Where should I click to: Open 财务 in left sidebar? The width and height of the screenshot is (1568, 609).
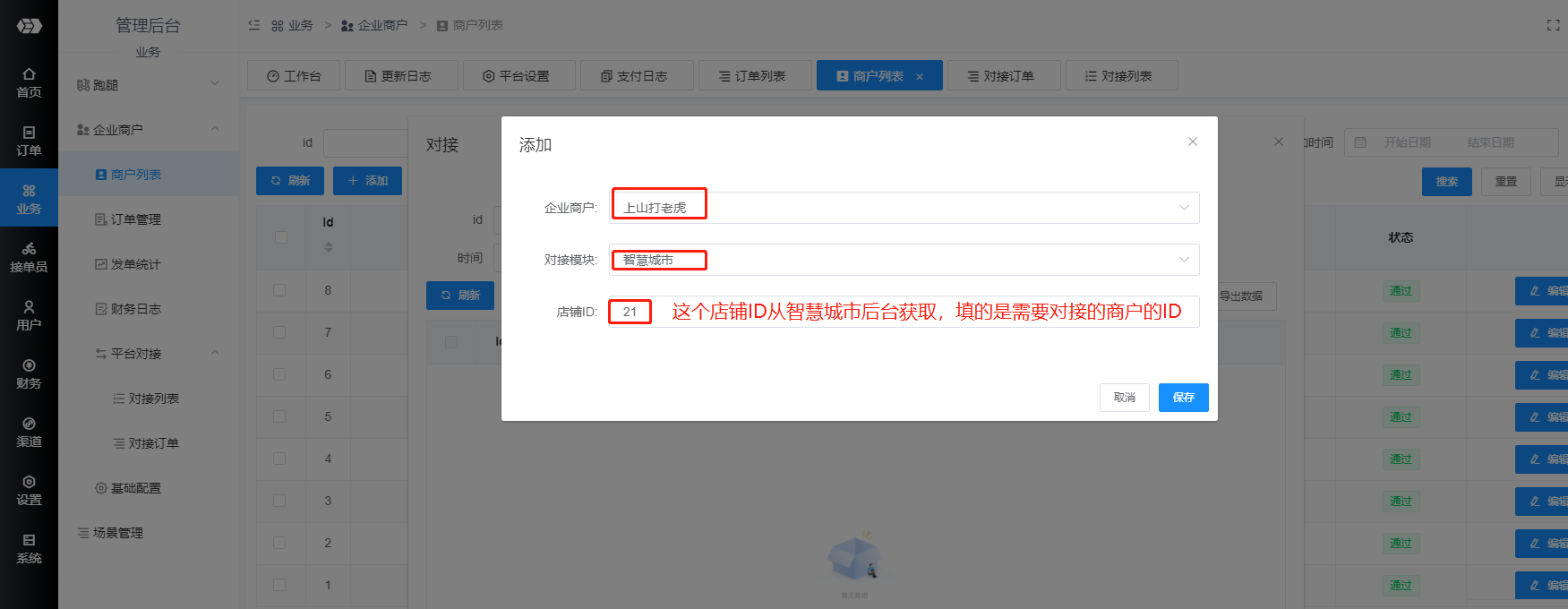pos(29,373)
